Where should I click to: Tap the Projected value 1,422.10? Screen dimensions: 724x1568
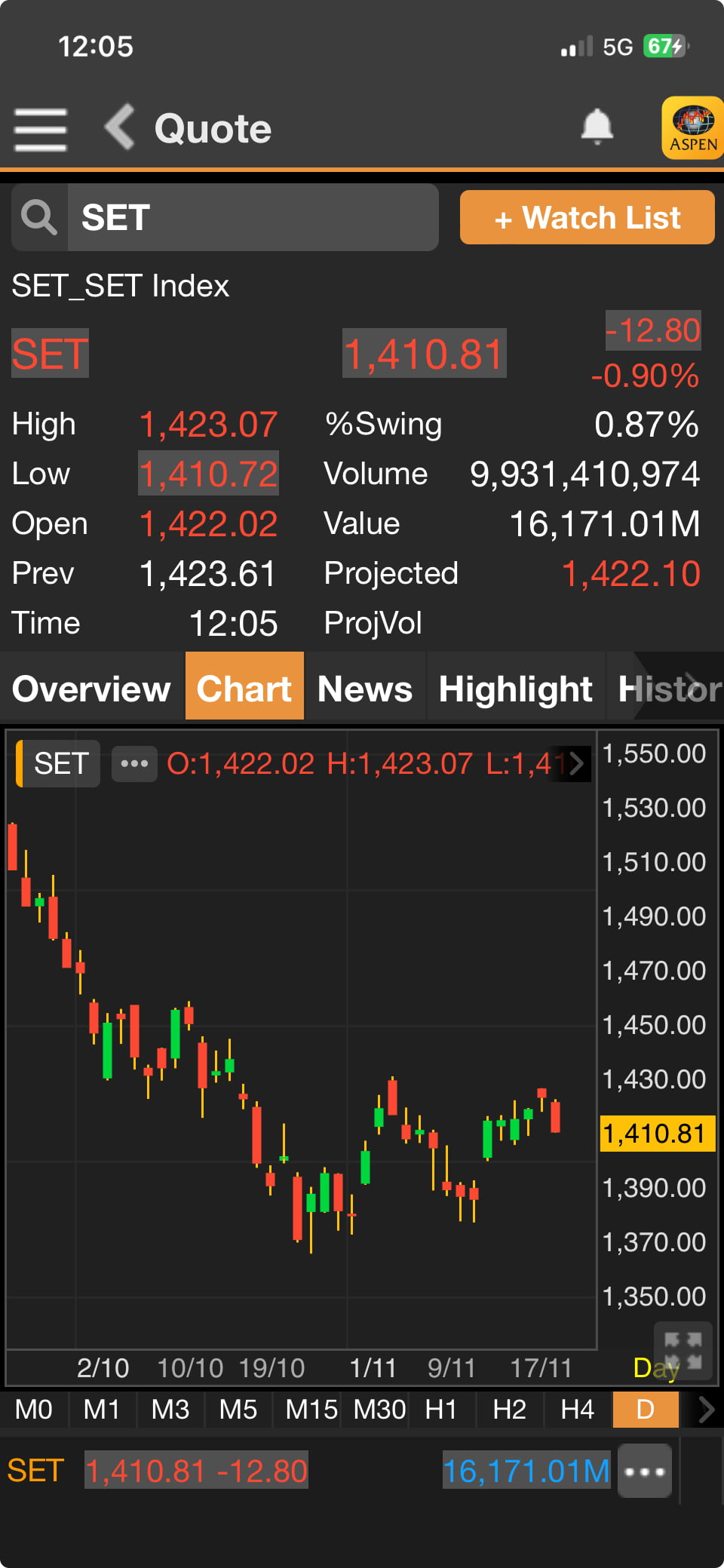pyautogui.click(x=631, y=574)
